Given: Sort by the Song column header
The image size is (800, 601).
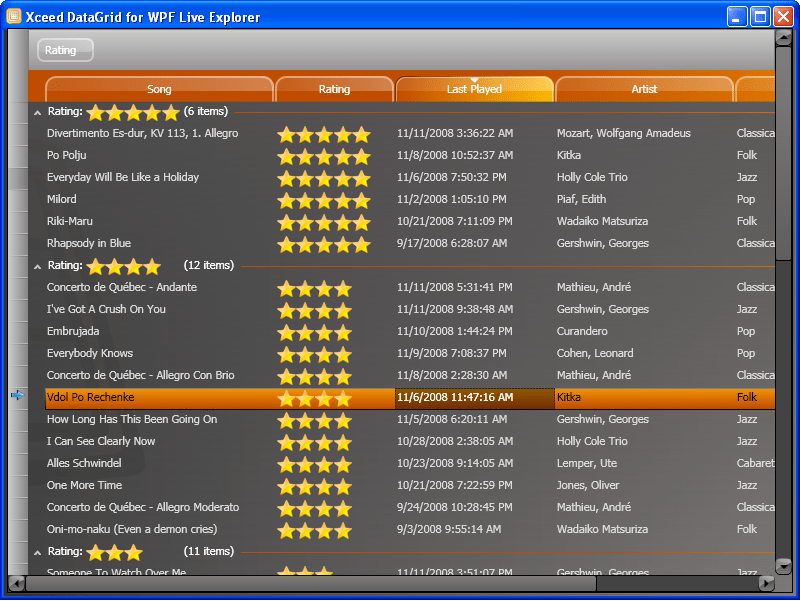Looking at the screenshot, I should (x=158, y=89).
